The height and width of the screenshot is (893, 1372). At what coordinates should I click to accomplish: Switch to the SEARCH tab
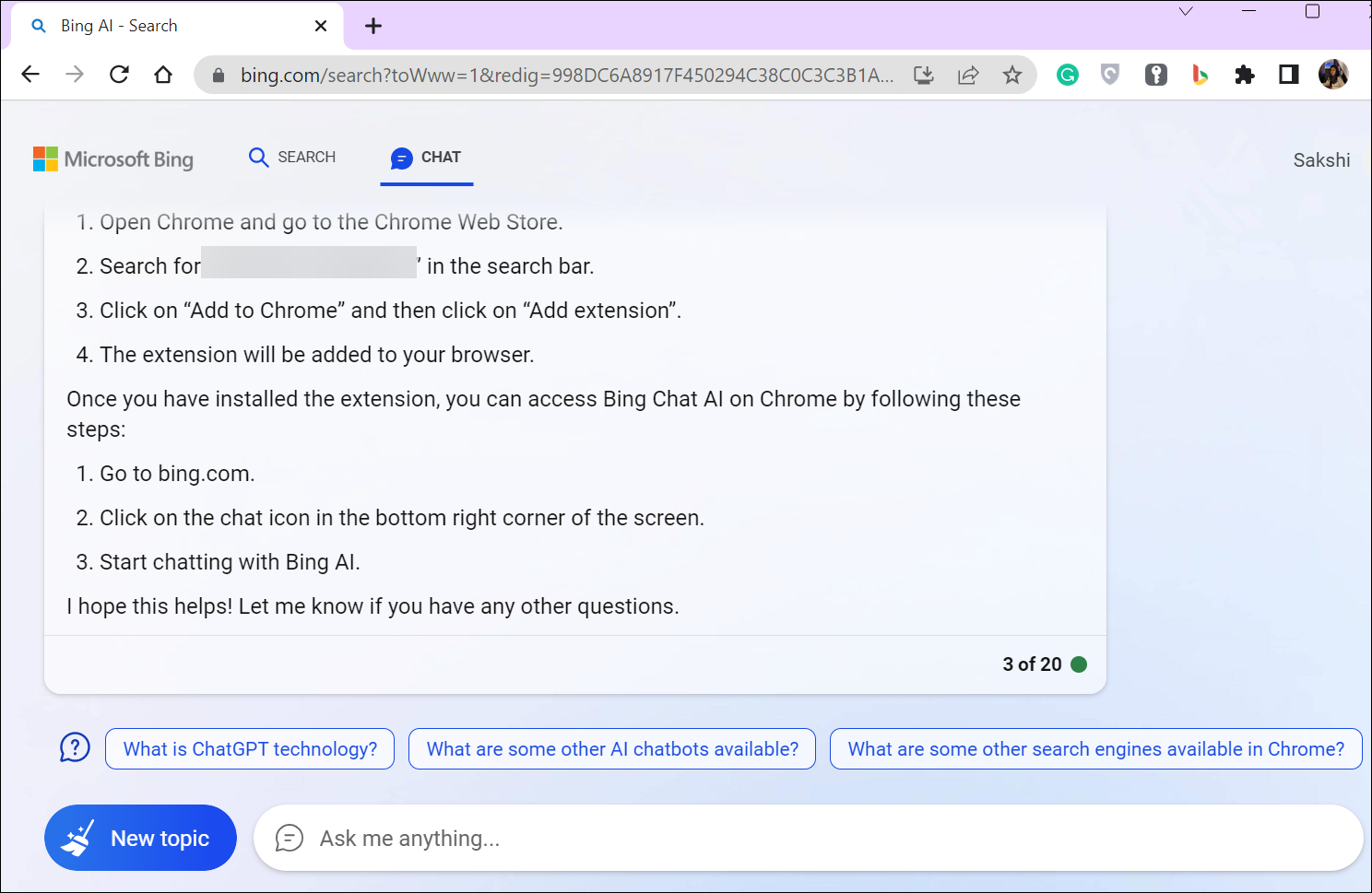click(292, 158)
